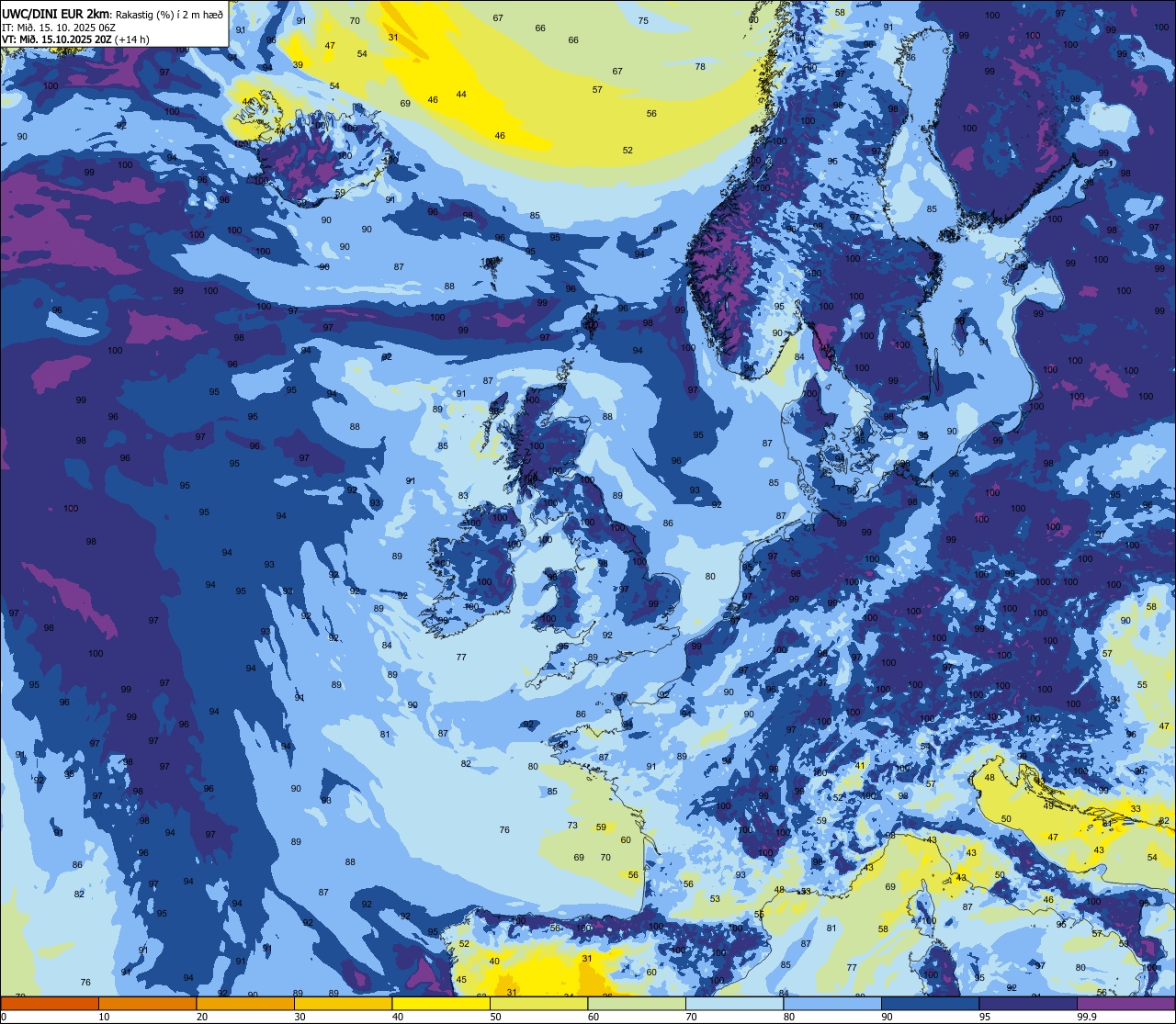Click the bright yellow 40–50 legend swatch
This screenshot has height=1024, width=1176.
tap(441, 1003)
